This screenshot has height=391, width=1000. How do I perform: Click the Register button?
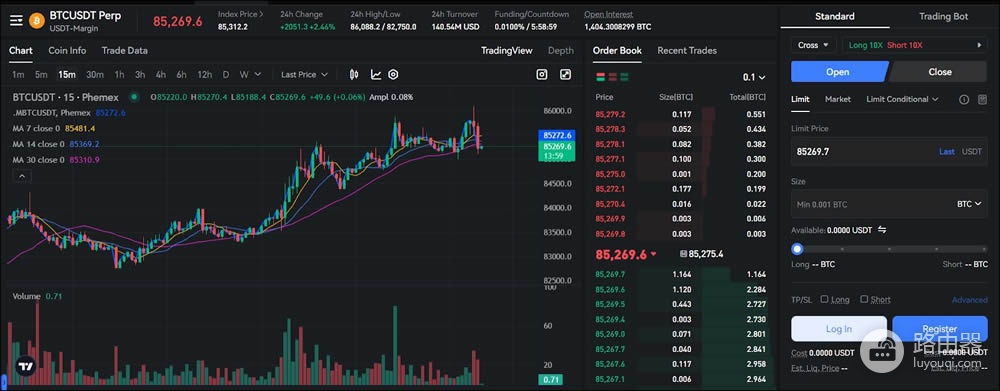(x=939, y=329)
